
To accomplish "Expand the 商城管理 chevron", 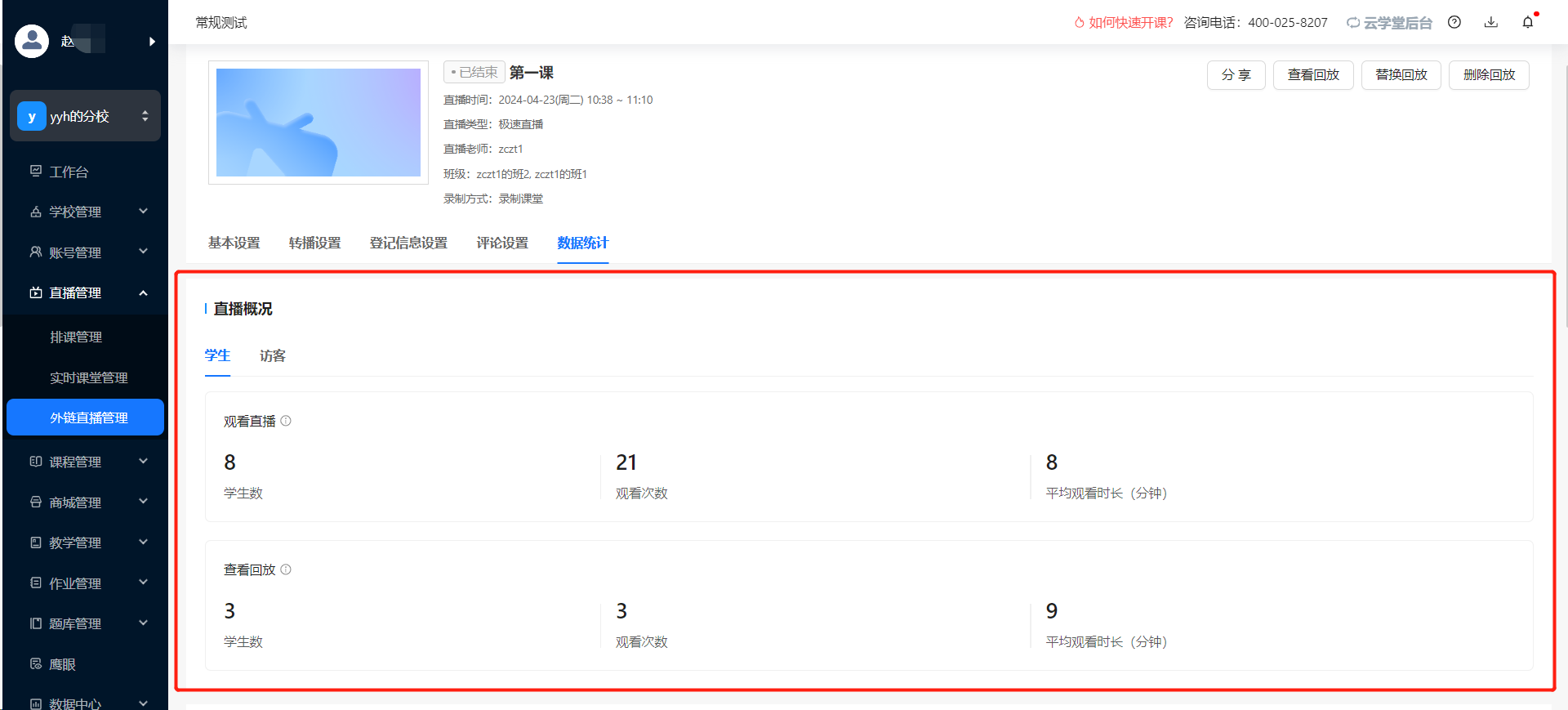I will (x=144, y=501).
